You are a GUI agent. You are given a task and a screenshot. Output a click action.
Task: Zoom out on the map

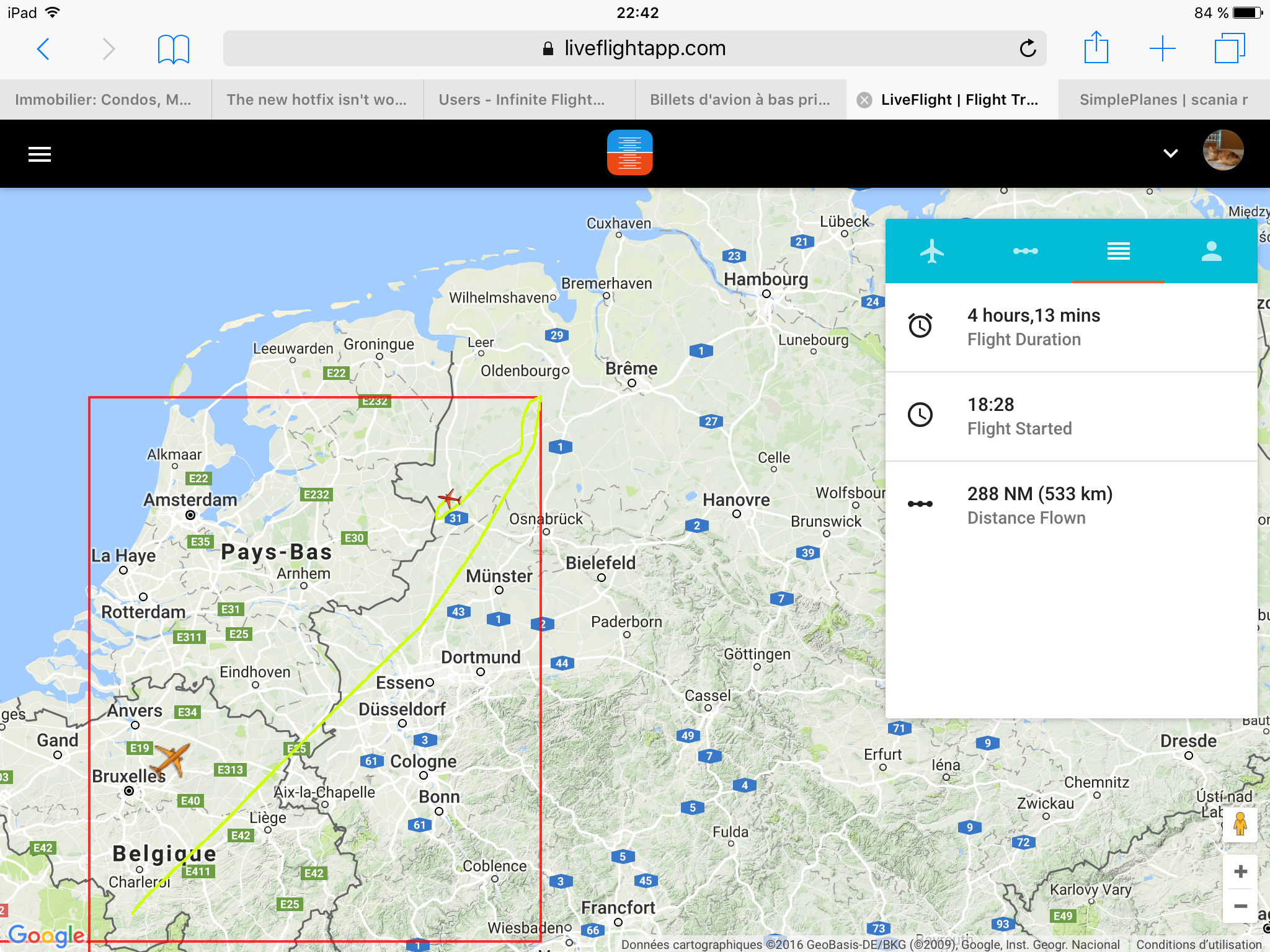click(x=1240, y=906)
